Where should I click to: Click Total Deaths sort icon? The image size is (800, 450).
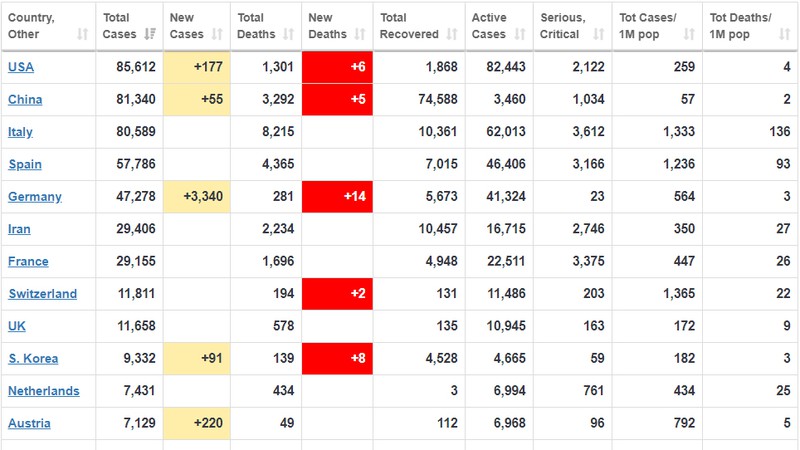288,34
